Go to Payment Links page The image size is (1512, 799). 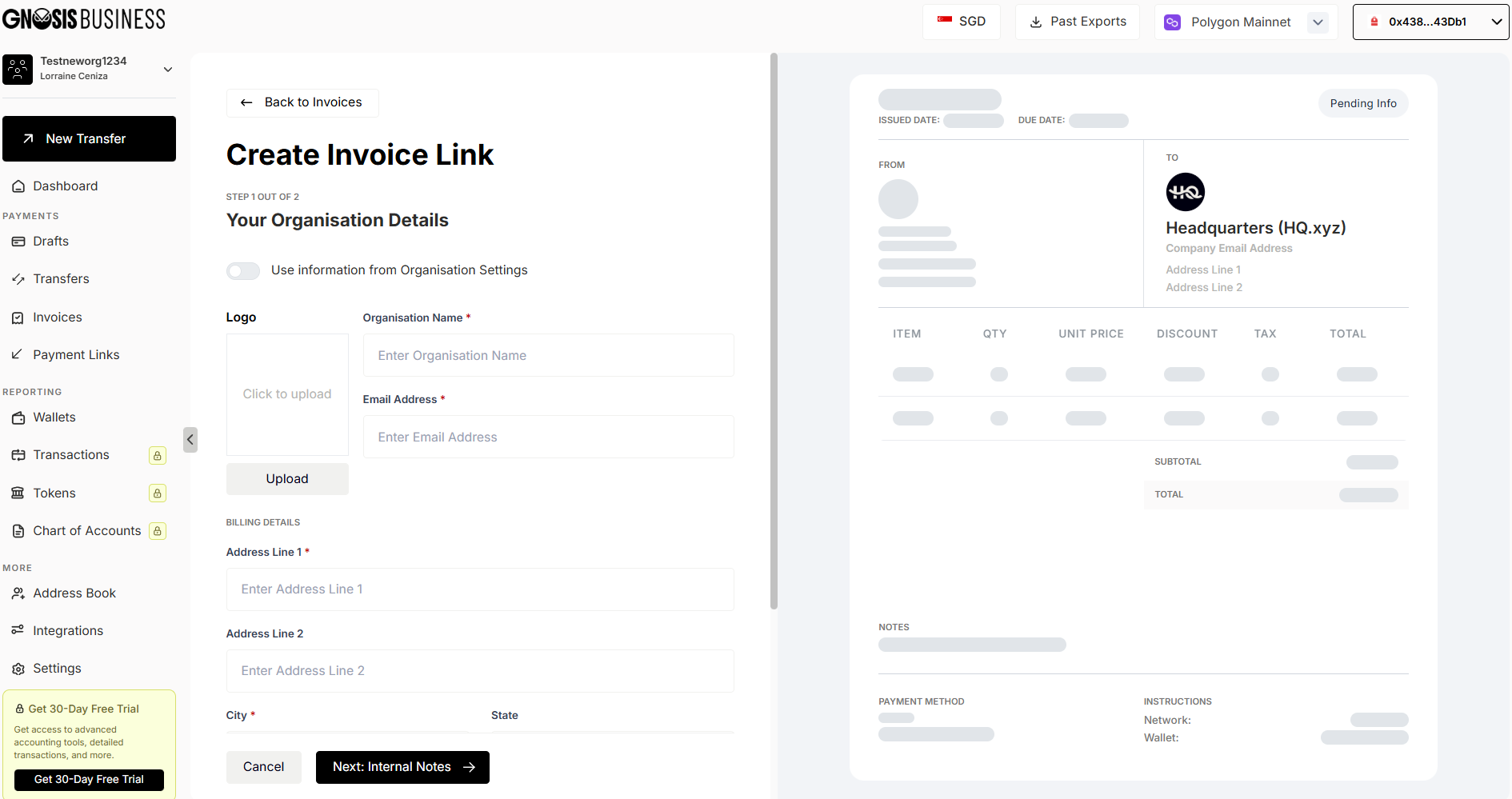(x=76, y=355)
